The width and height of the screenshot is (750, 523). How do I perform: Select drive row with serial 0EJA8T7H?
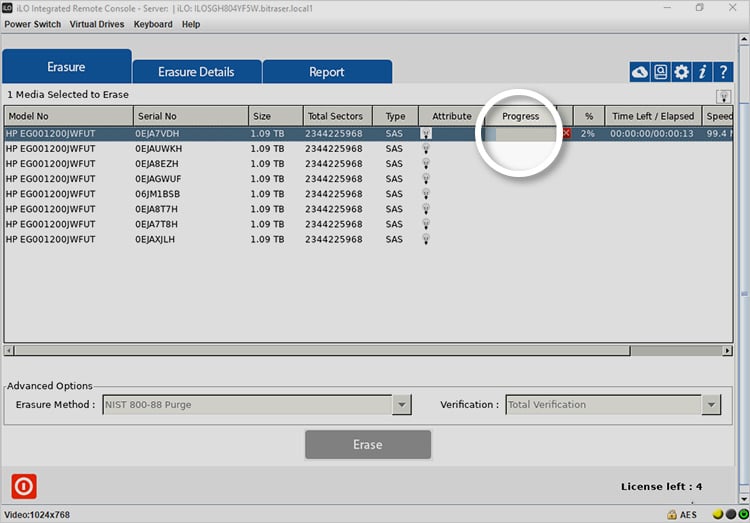368,209
